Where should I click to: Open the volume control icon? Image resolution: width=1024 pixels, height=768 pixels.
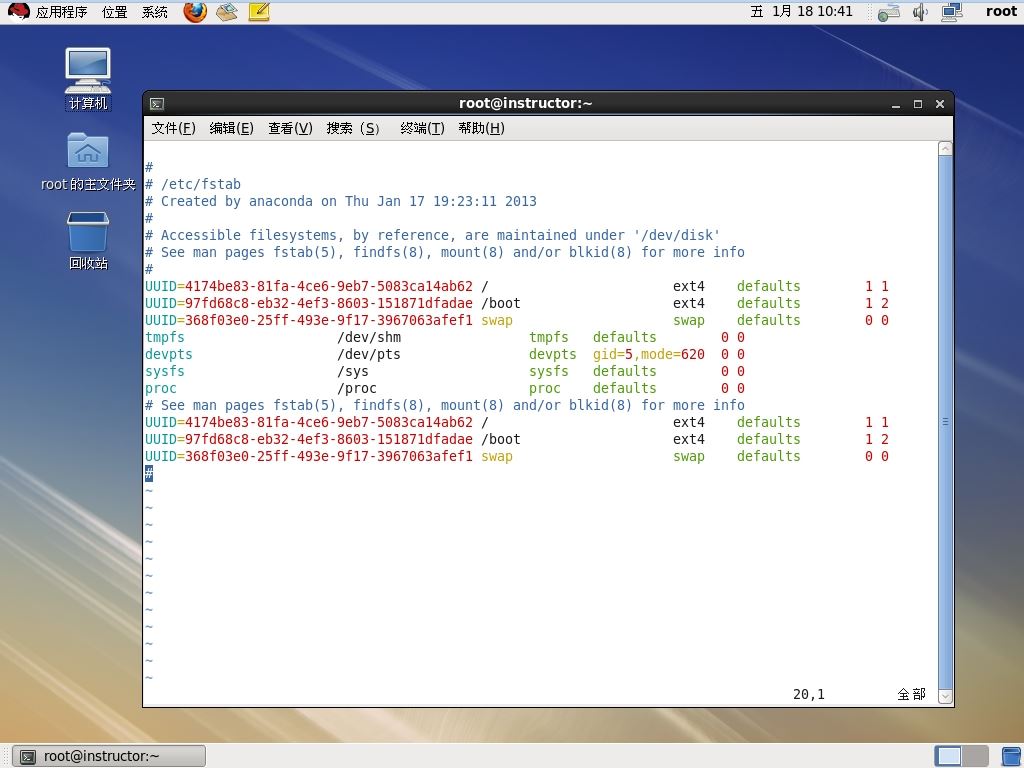click(921, 12)
